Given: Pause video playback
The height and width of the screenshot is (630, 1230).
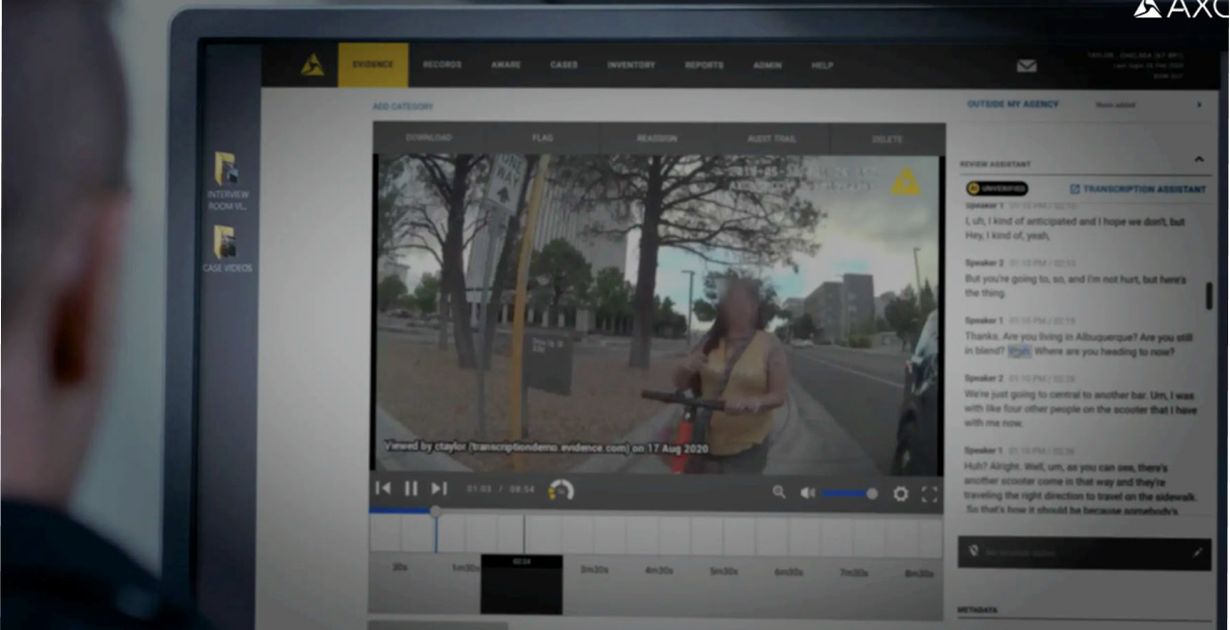Looking at the screenshot, I should (410, 490).
